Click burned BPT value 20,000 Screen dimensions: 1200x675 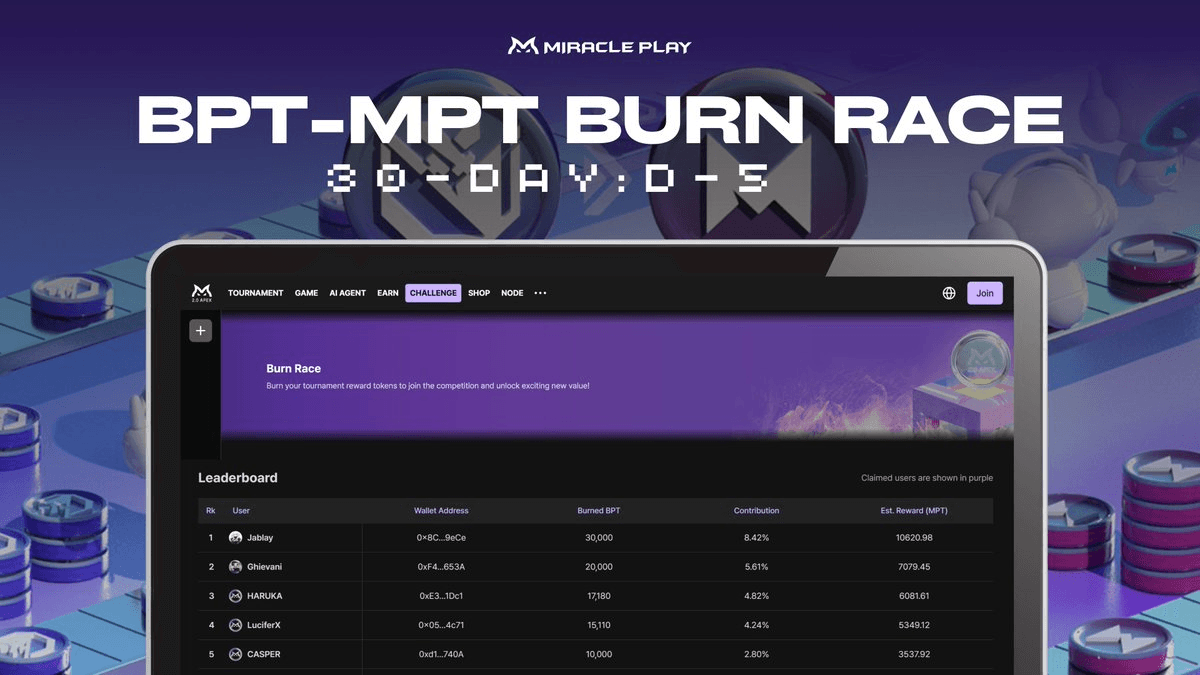point(599,567)
